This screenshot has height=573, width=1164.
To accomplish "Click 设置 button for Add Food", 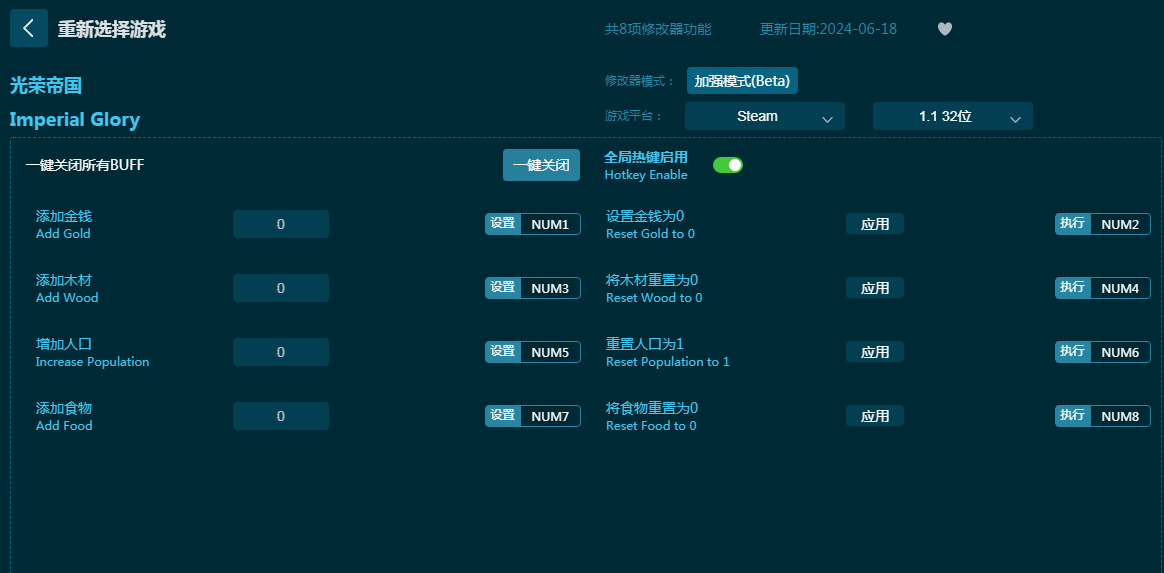I will coord(503,415).
